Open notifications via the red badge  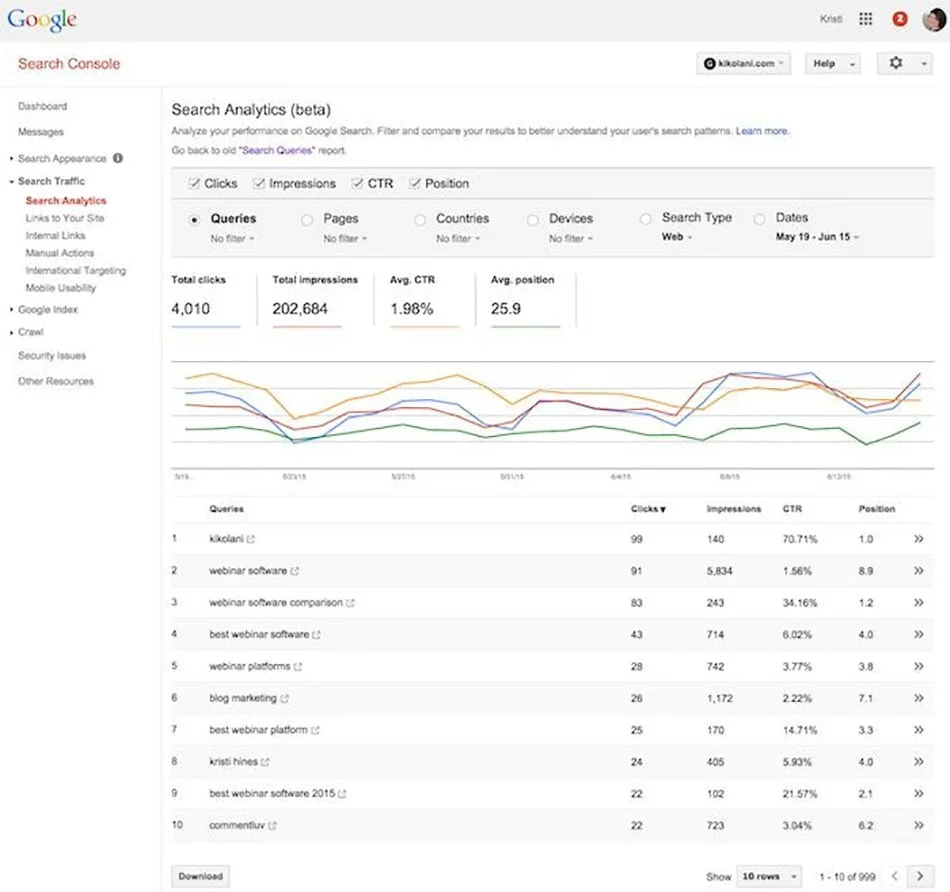point(902,18)
